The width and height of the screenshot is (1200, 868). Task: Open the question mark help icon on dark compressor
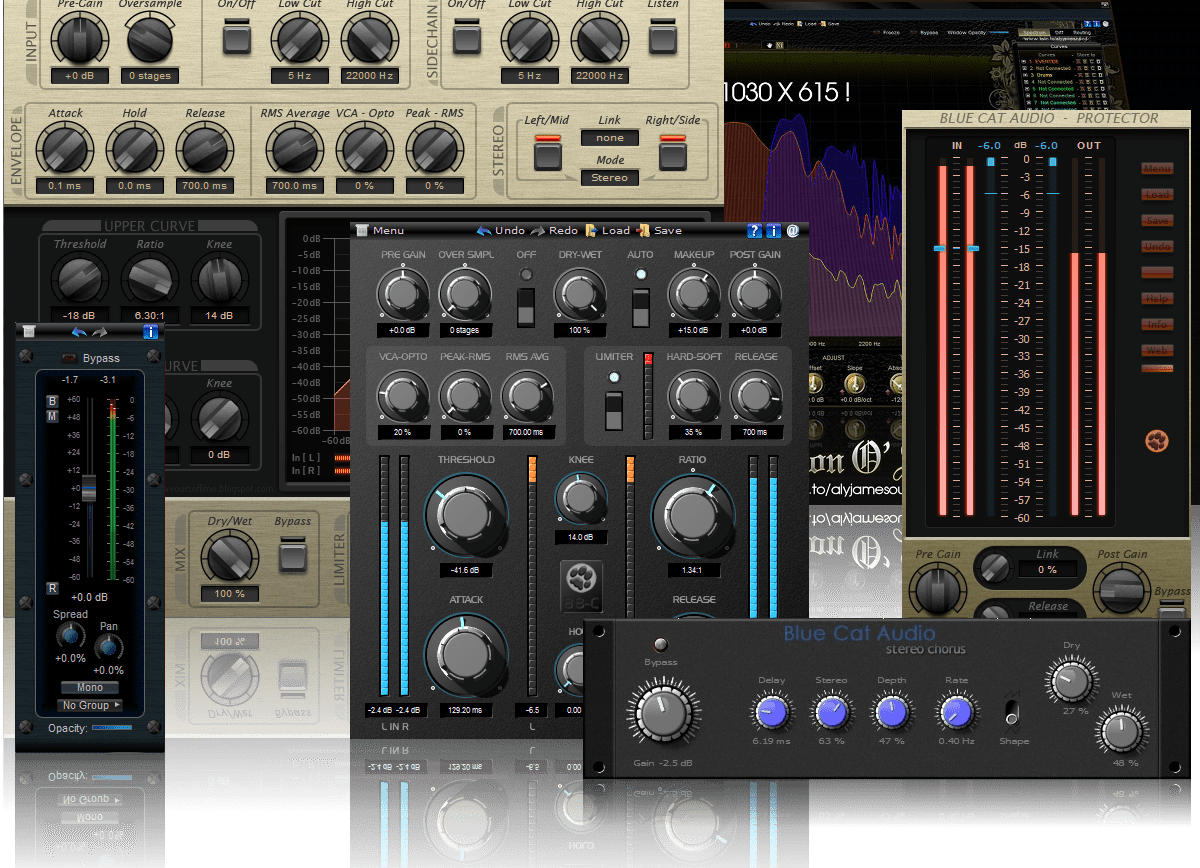755,230
